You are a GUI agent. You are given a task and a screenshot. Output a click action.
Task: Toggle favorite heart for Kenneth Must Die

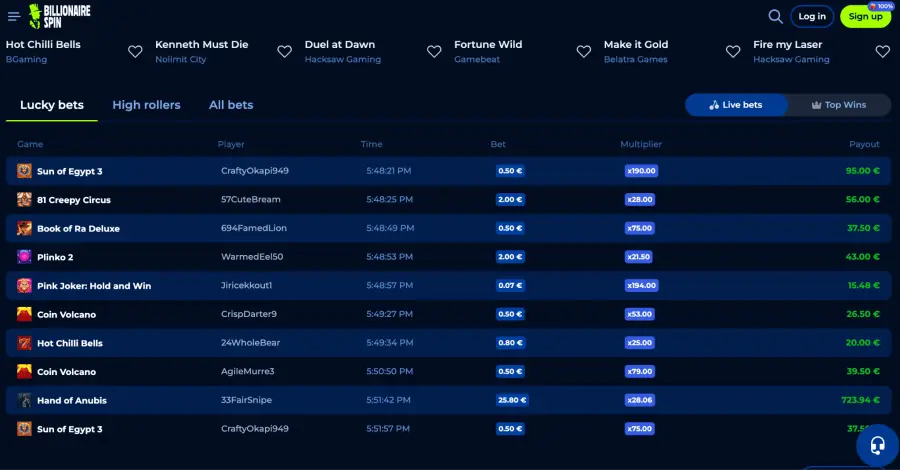284,52
